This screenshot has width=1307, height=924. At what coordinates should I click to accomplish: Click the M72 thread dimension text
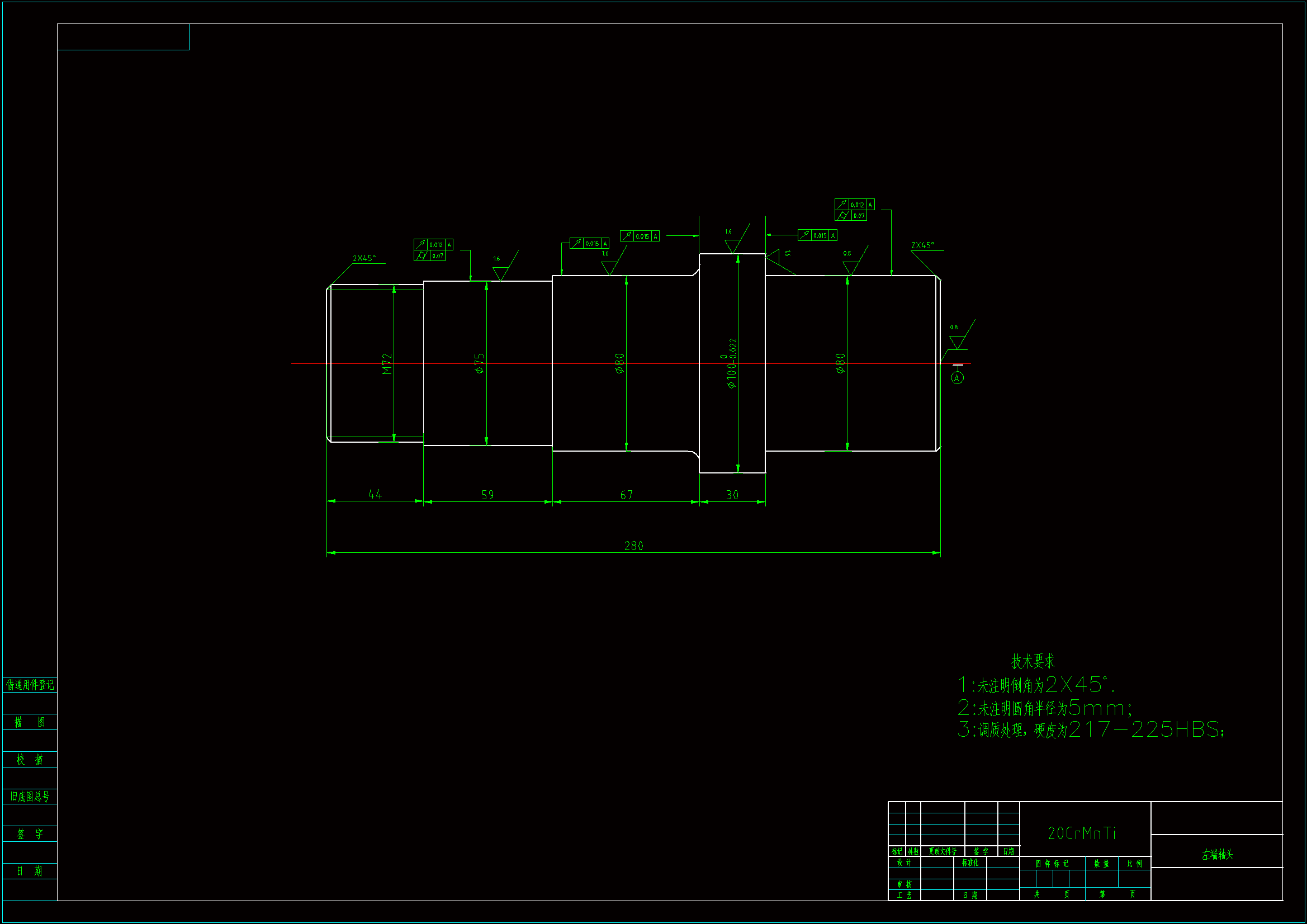coord(387,364)
